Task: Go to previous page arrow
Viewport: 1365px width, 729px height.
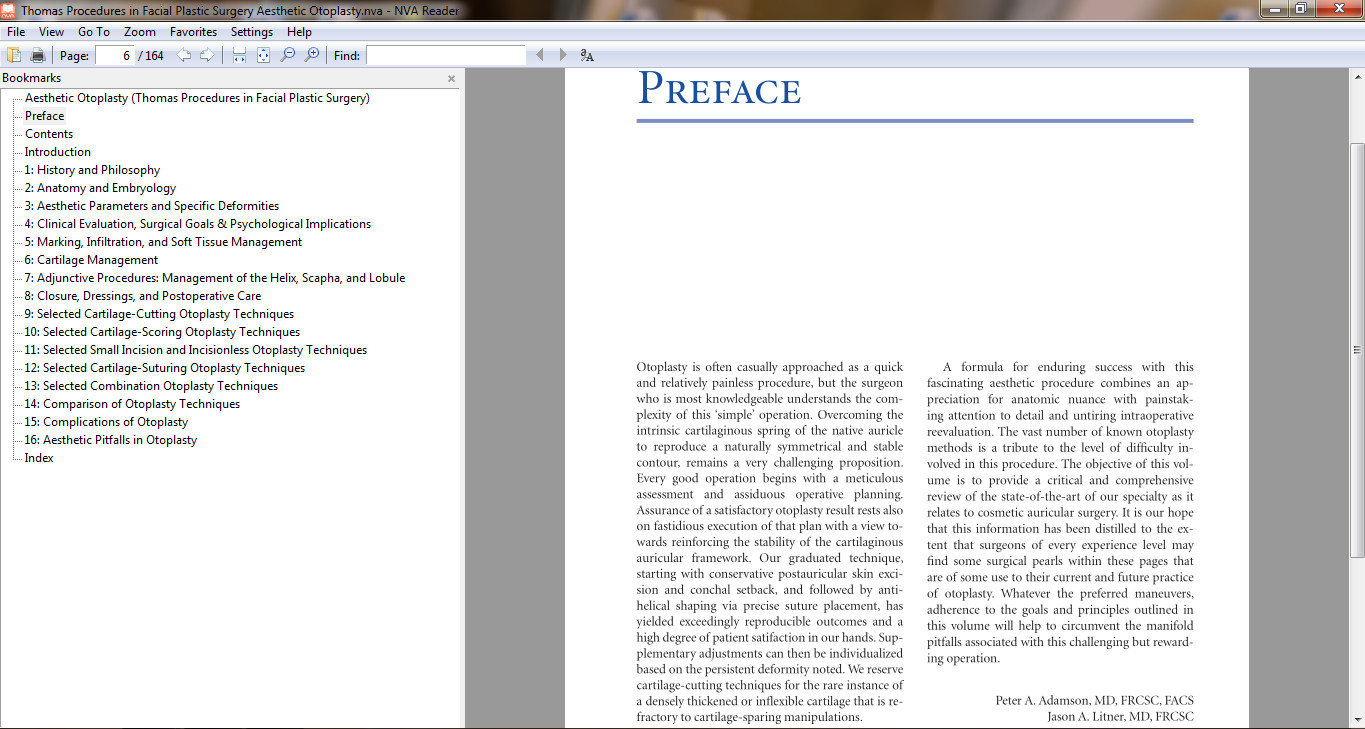Action: click(x=184, y=55)
